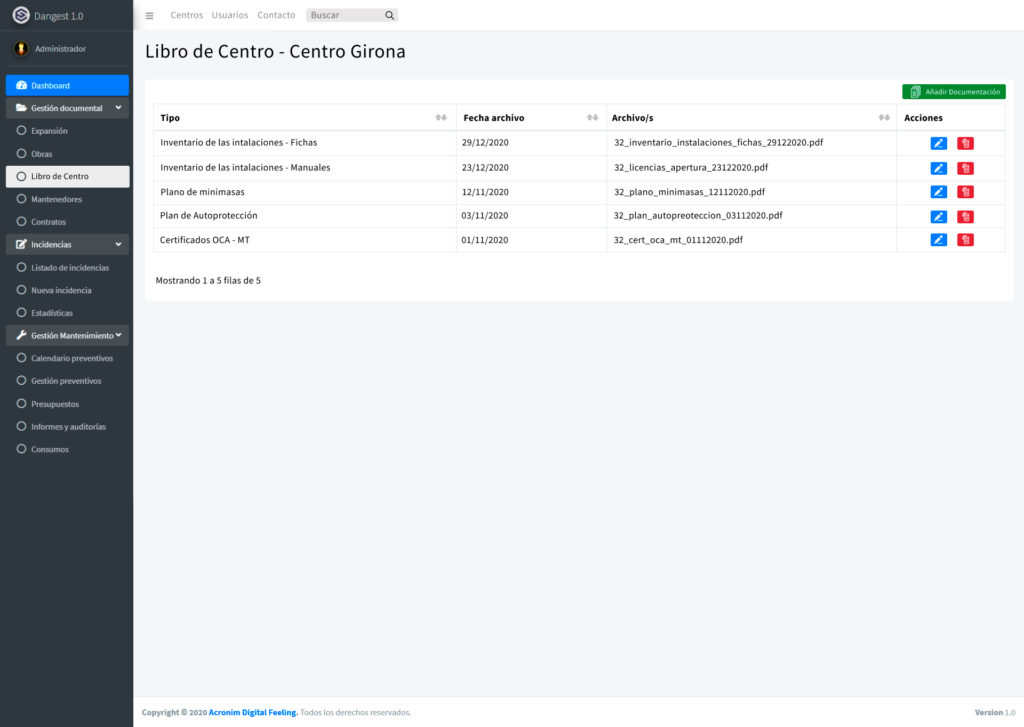
Task: Open the Centros top menu item
Action: tap(187, 15)
